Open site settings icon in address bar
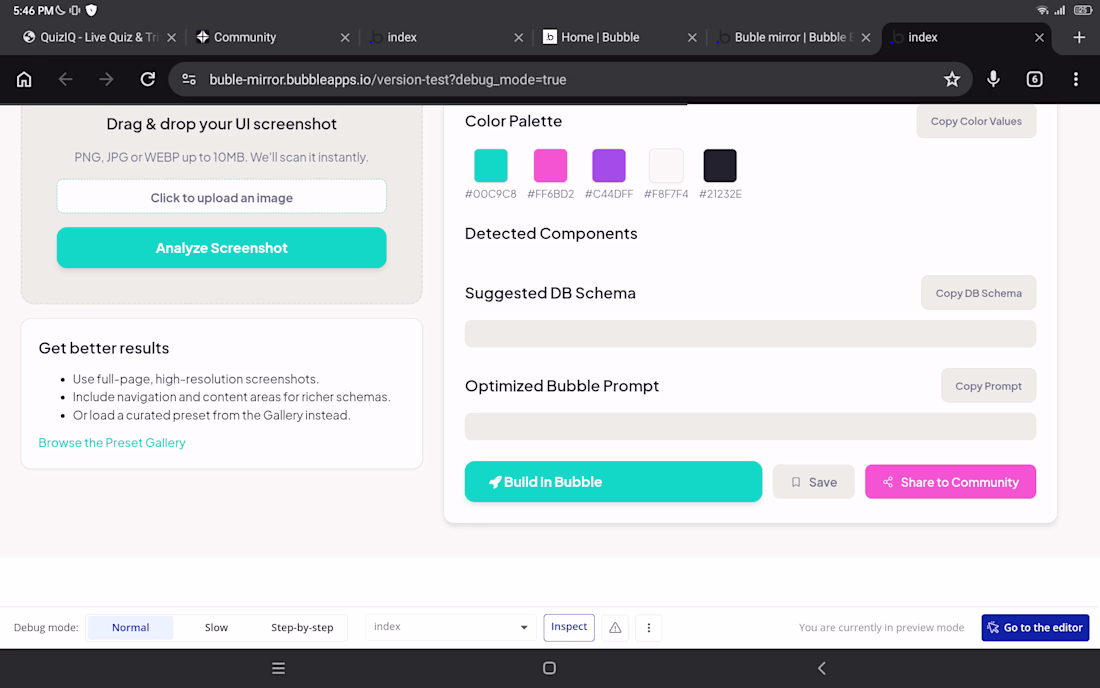The image size is (1100, 688). (x=189, y=79)
